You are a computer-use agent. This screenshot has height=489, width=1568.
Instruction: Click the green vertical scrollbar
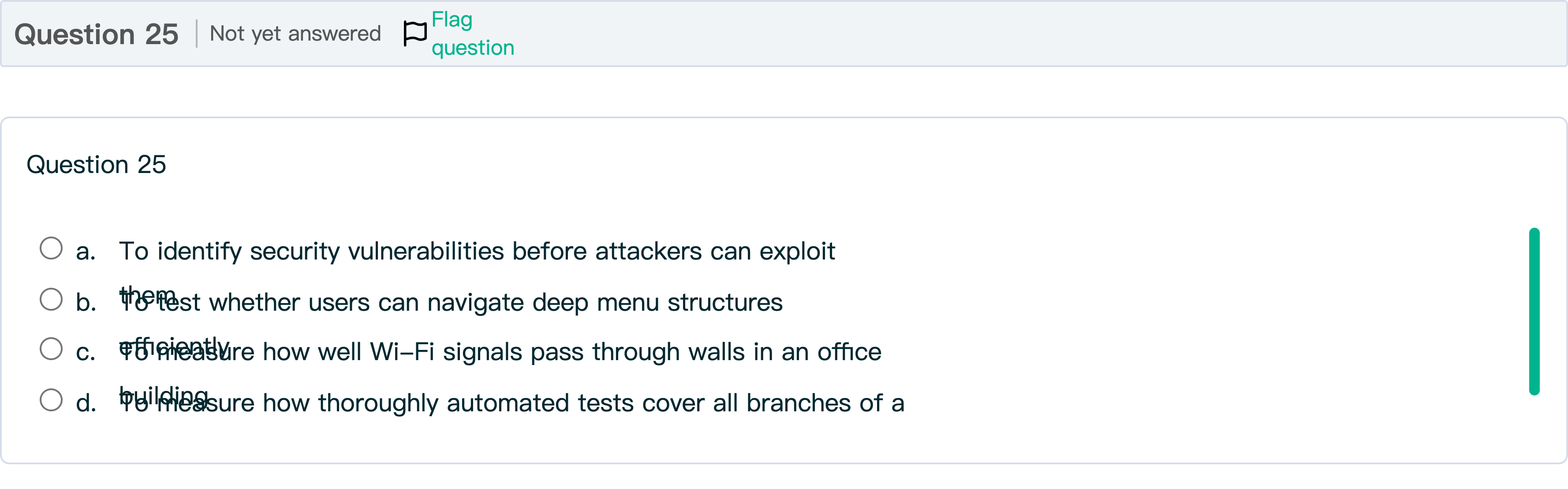[1534, 312]
